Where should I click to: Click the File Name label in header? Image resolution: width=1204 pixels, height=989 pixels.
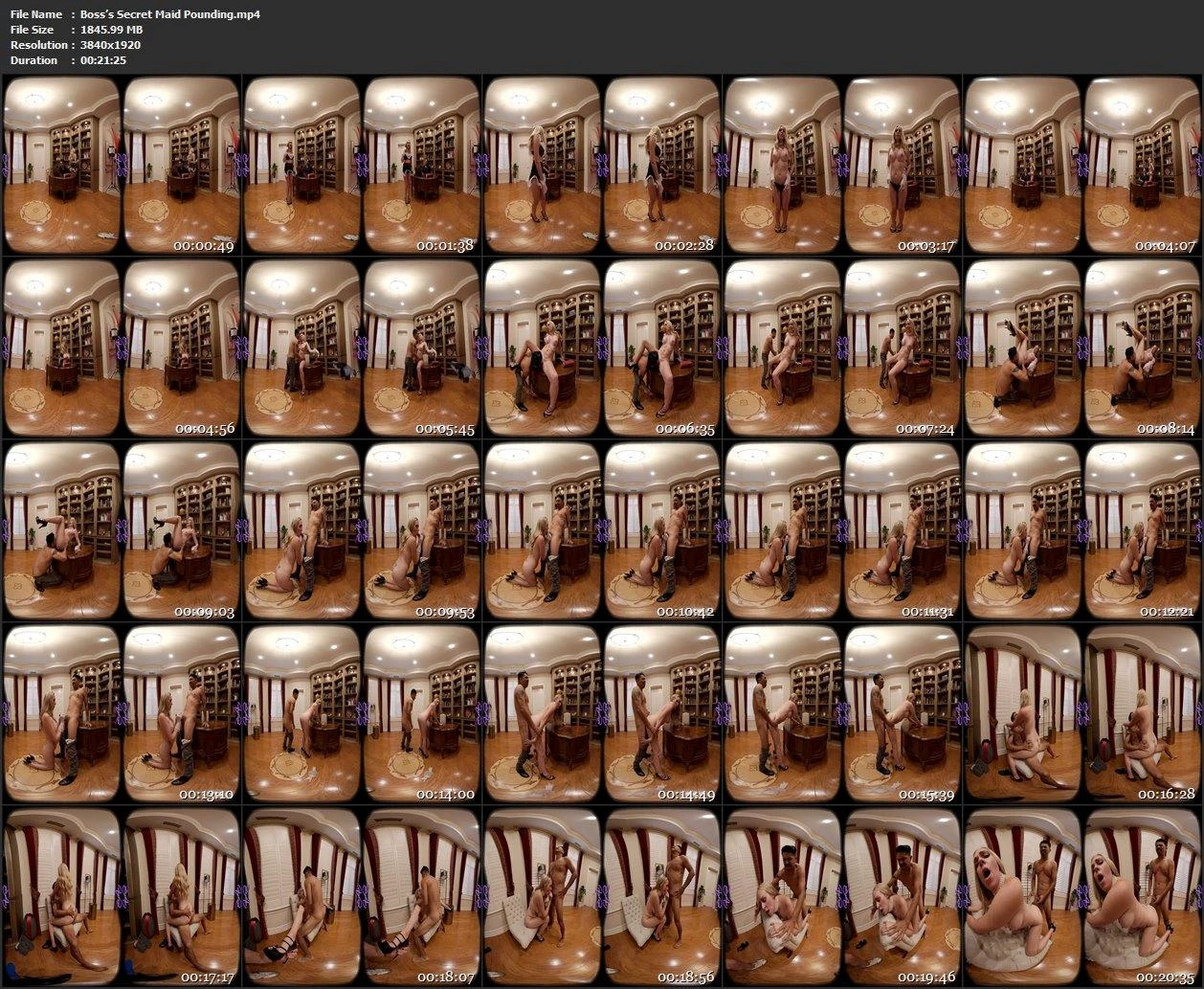(x=36, y=14)
